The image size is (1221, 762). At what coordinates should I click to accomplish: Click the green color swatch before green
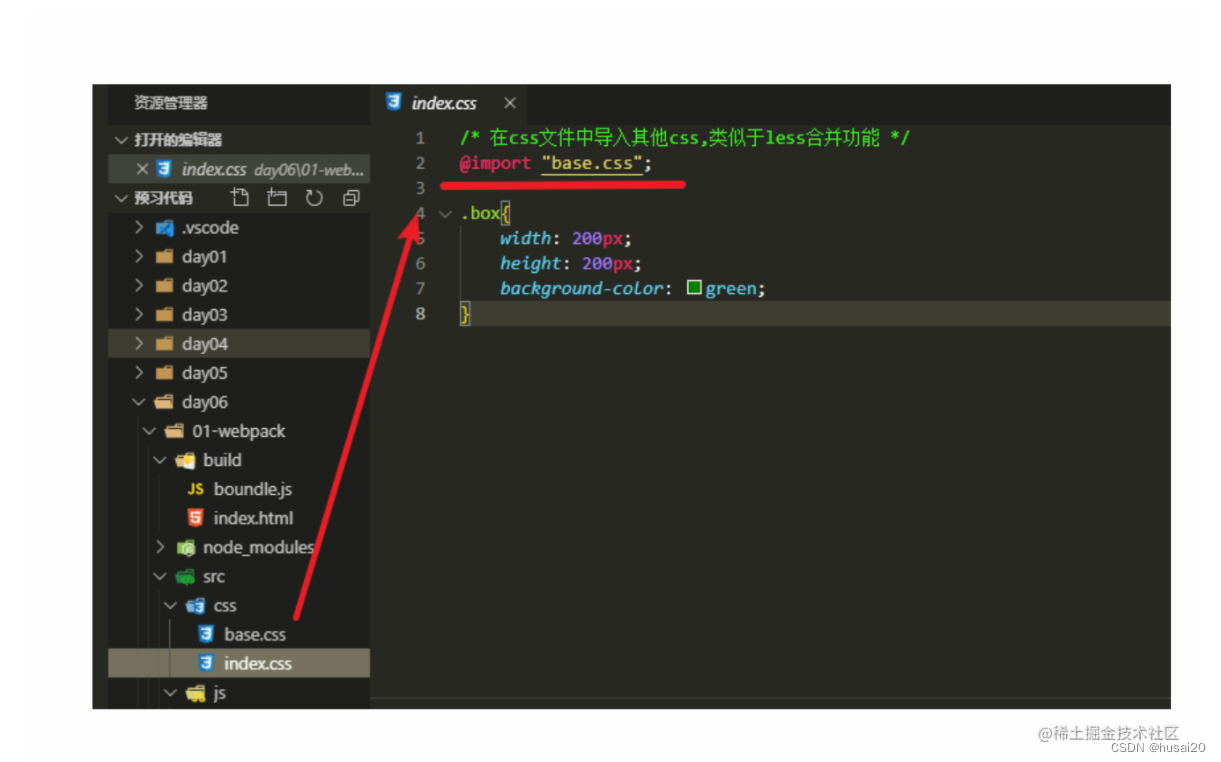(694, 288)
